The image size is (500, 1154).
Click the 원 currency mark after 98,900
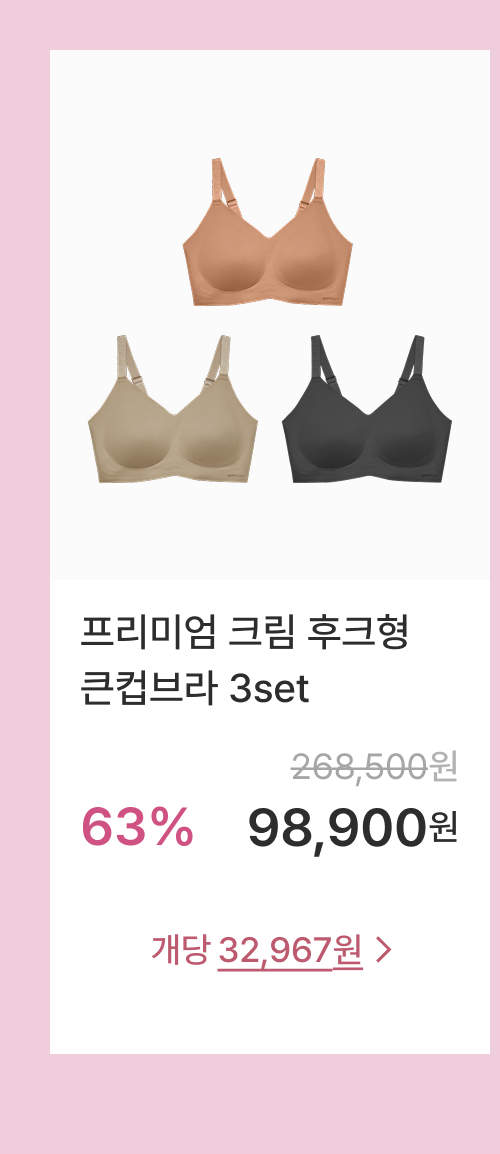pyautogui.click(x=443, y=828)
